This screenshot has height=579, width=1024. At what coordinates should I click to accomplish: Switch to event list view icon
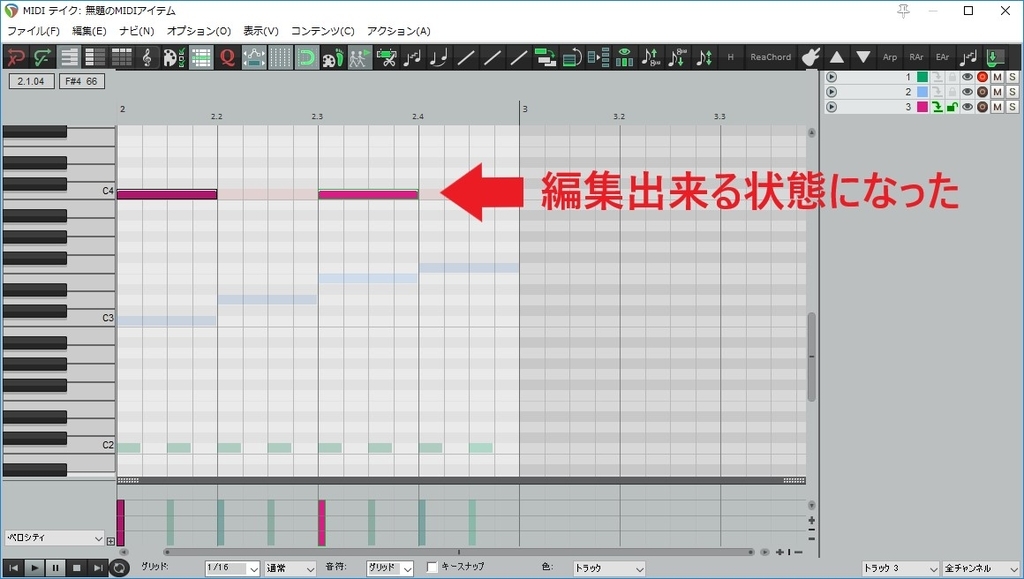(121, 57)
